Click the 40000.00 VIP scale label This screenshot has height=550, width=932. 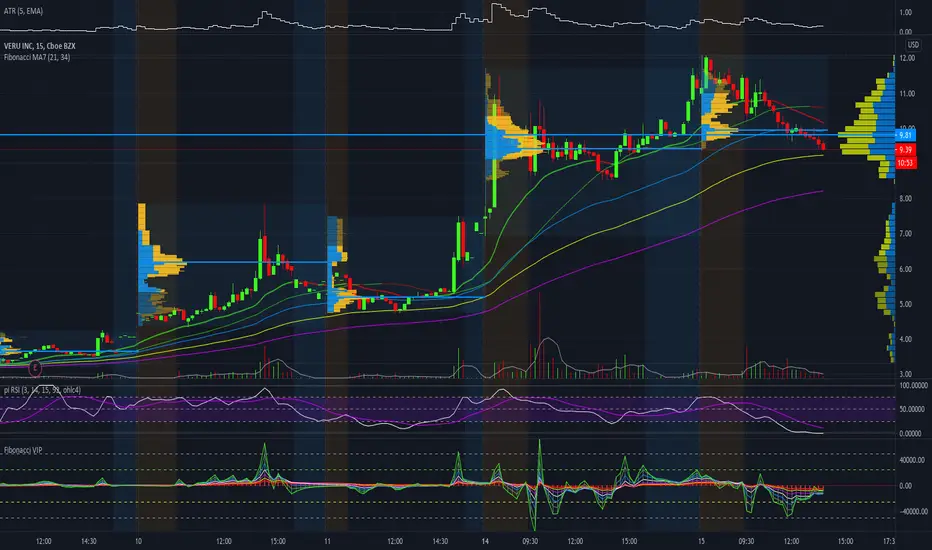[x=912, y=460]
